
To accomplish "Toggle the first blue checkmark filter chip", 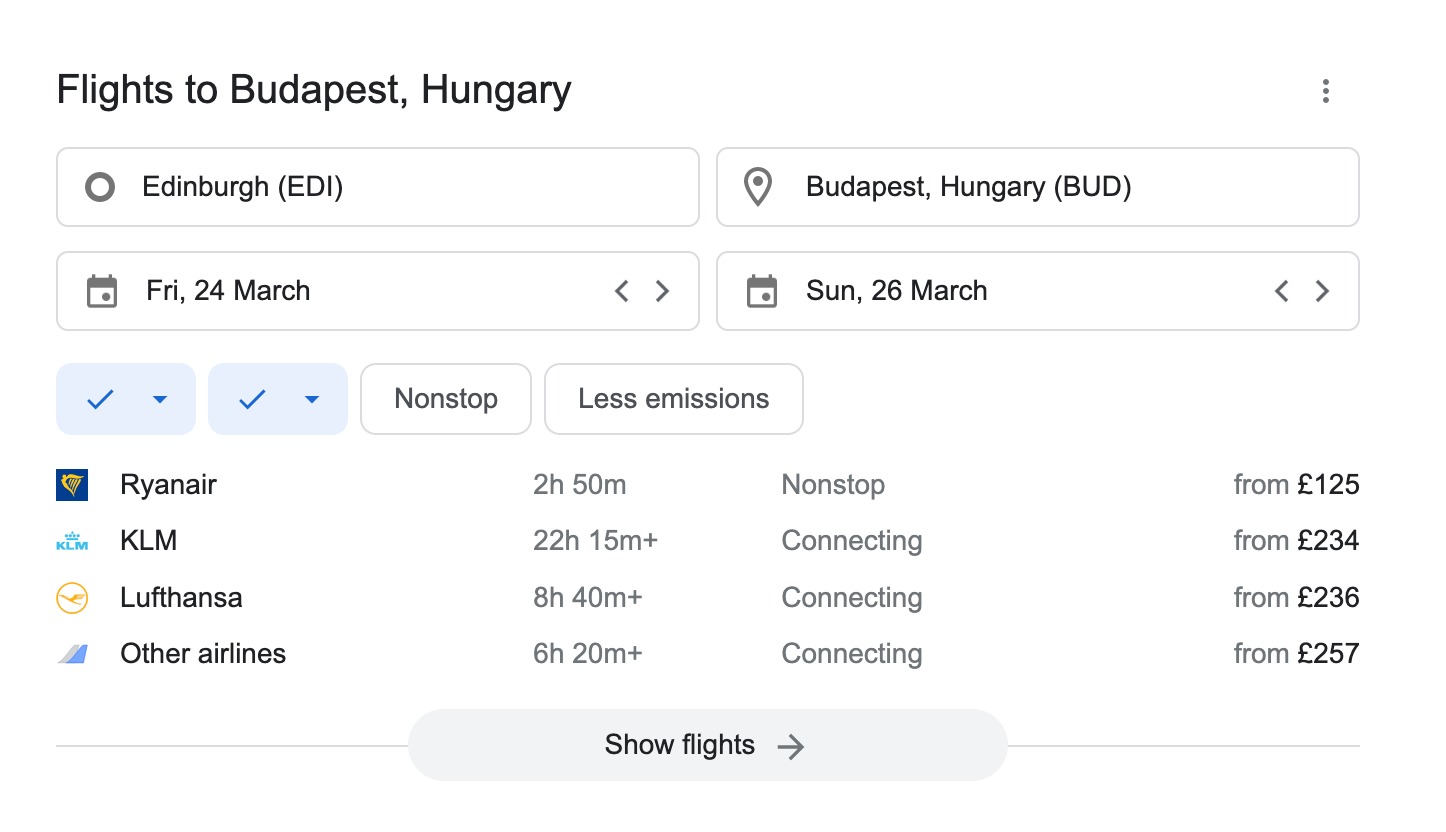I will (100, 399).
